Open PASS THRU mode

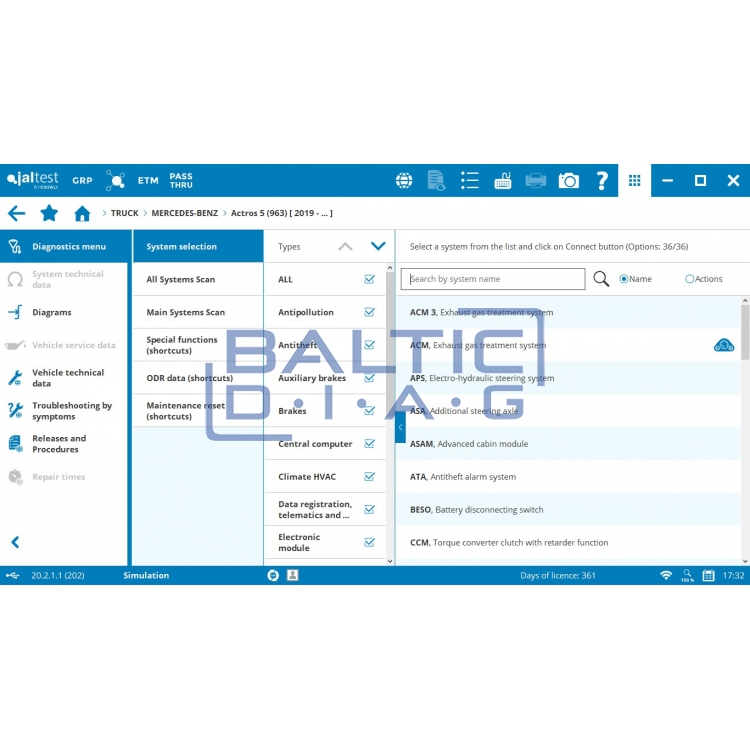pyautogui.click(x=181, y=180)
